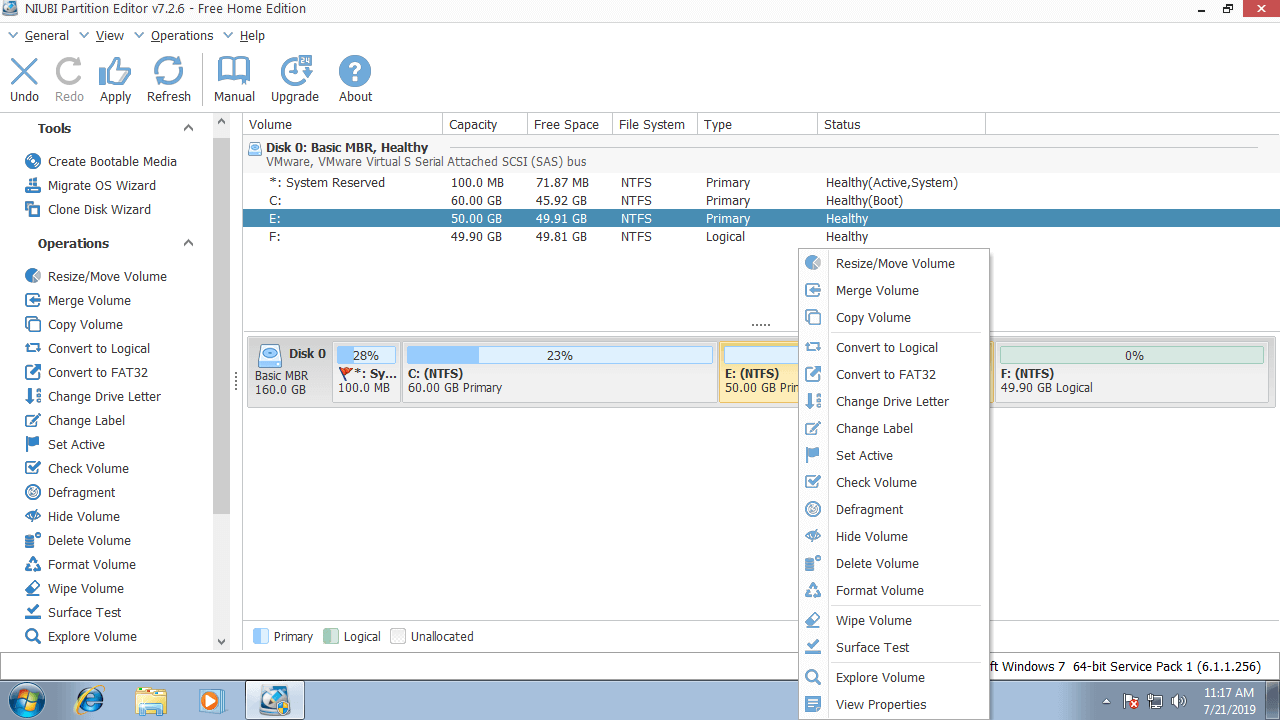Choose Format Volume in context menu
The height and width of the screenshot is (720, 1280).
[879, 590]
